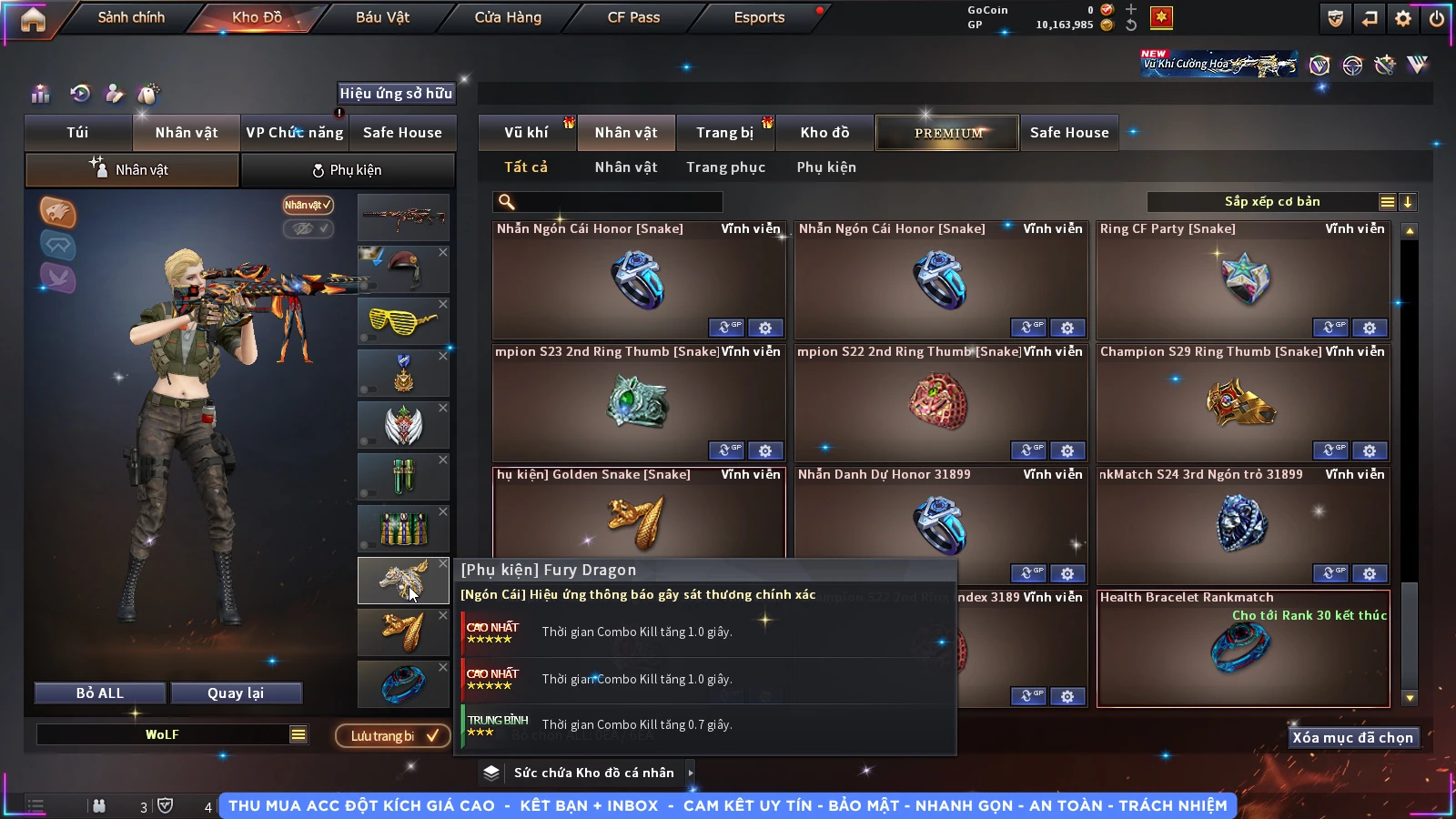
Task: Select the Health Bracelet Rankmatch item
Action: pos(1243,648)
